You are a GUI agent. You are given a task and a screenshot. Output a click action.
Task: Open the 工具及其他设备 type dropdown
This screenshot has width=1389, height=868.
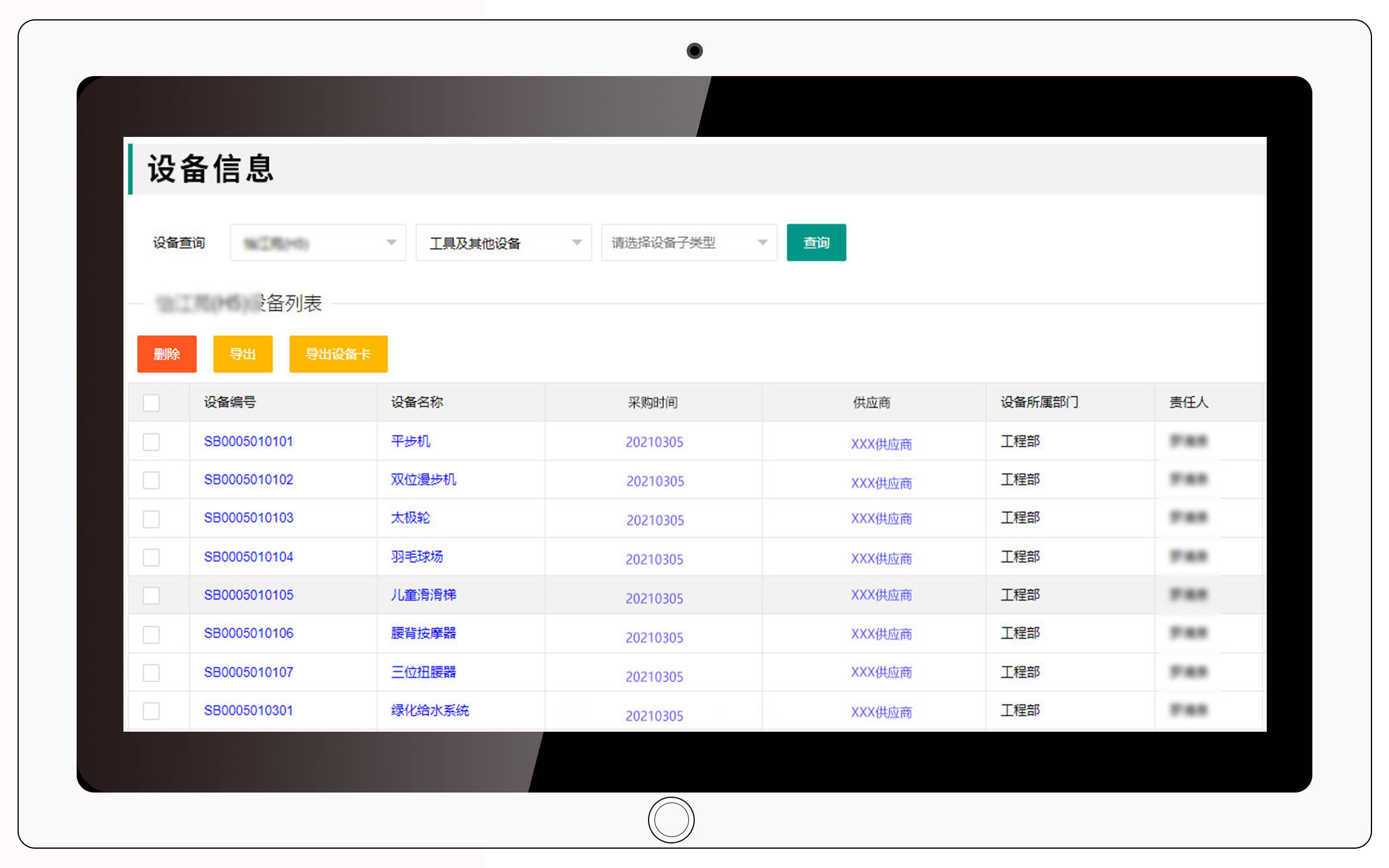(504, 242)
